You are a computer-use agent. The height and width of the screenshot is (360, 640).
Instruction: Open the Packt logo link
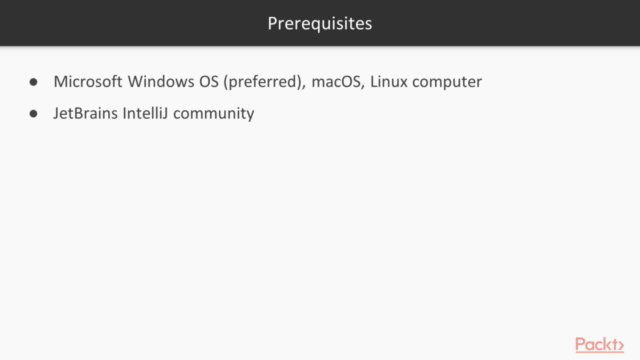pos(599,344)
